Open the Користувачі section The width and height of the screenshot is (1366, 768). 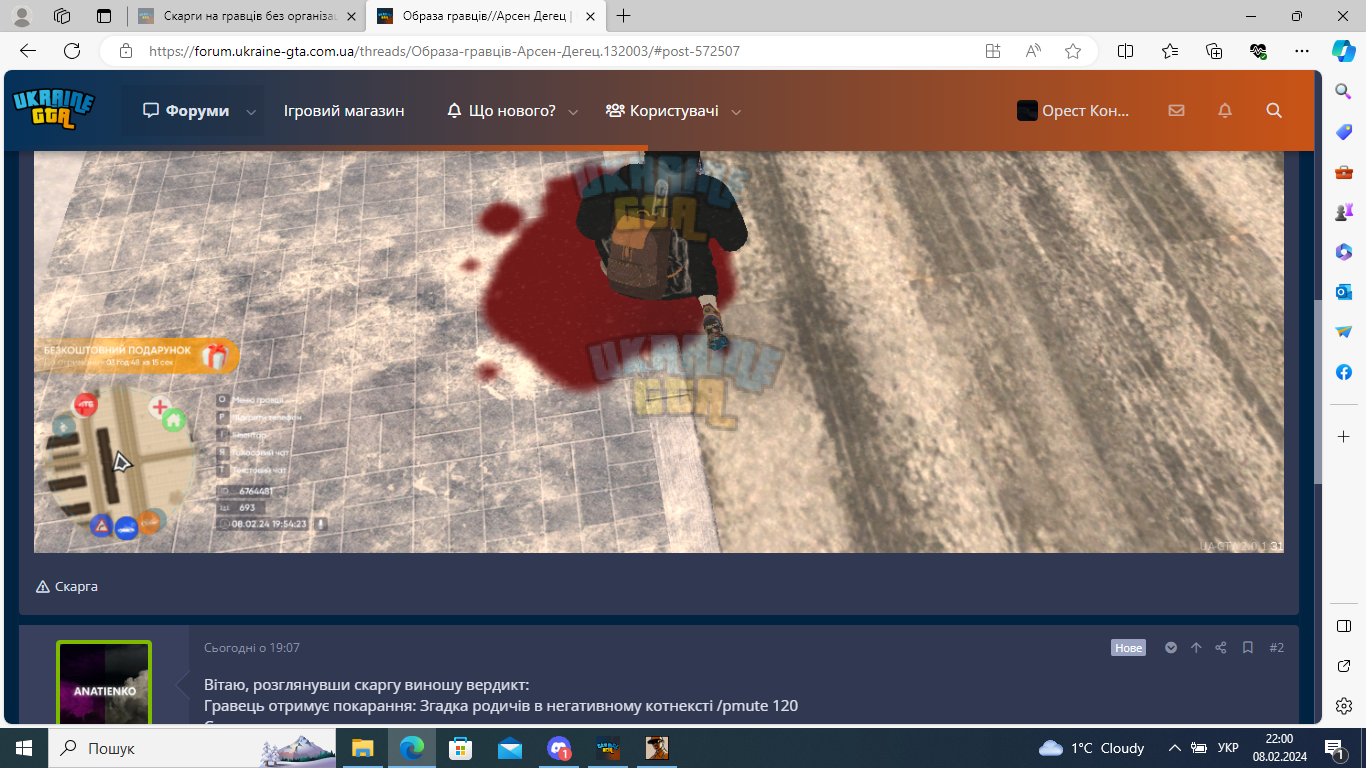[662, 111]
